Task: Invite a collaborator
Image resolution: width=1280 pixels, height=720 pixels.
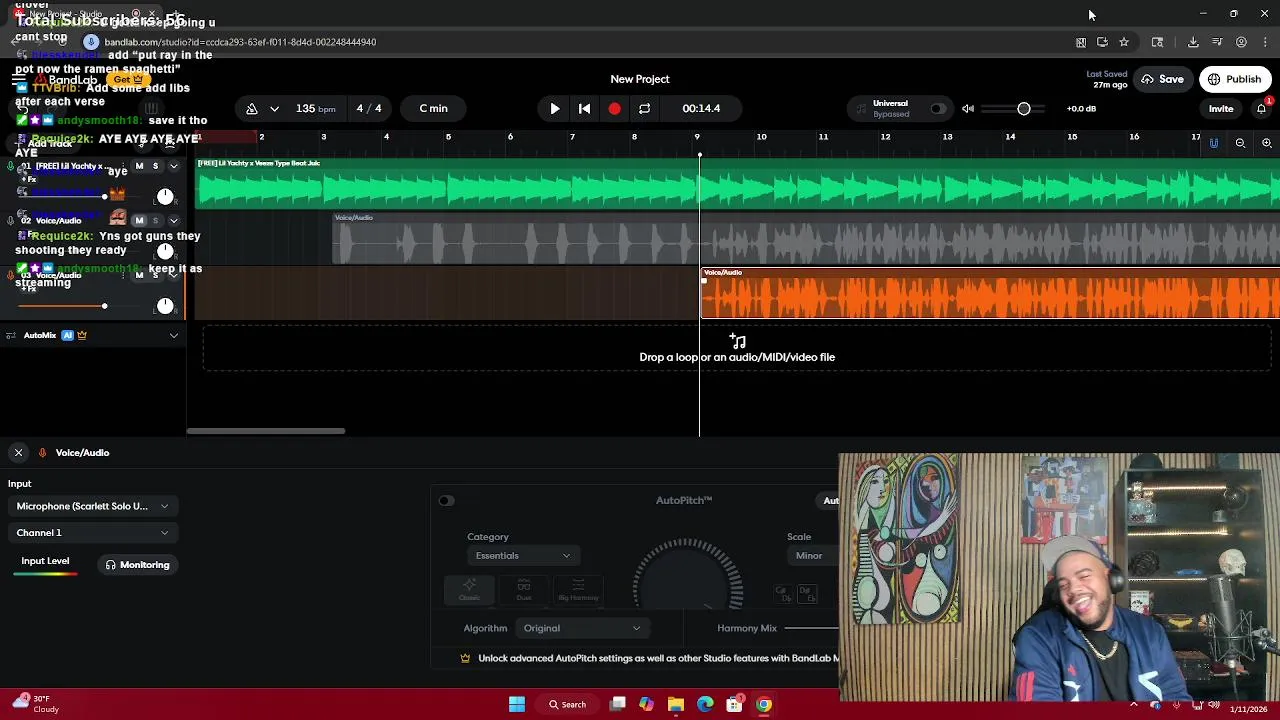Action: [1221, 108]
